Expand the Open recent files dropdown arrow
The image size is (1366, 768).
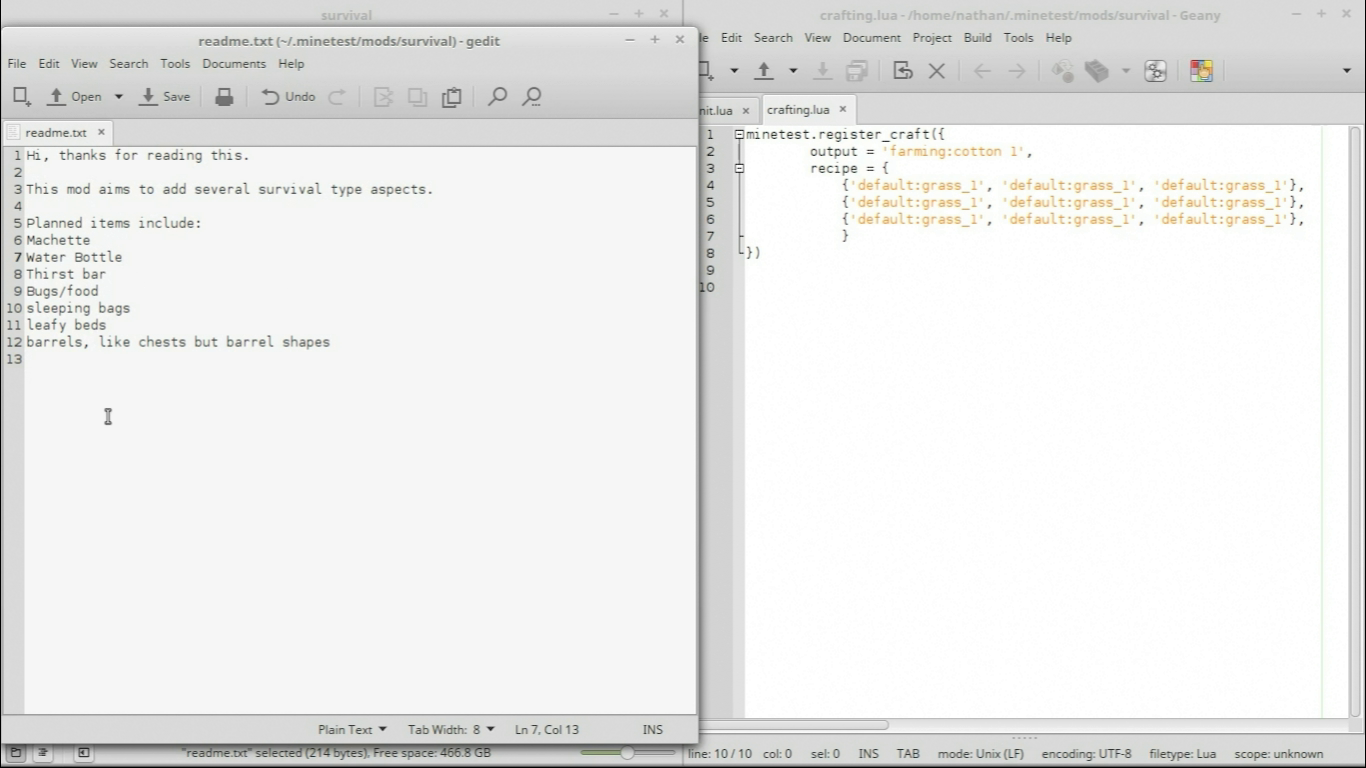(118, 97)
